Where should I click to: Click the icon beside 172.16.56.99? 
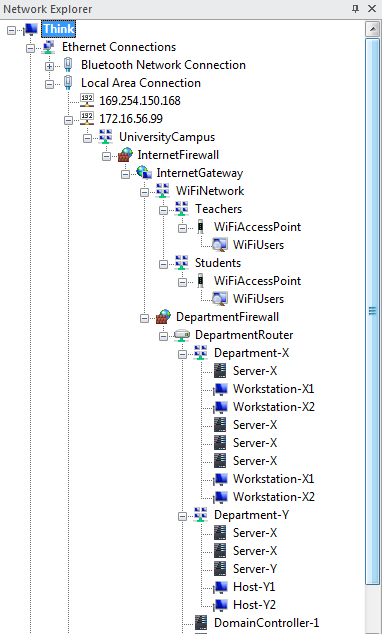[x=87, y=118]
